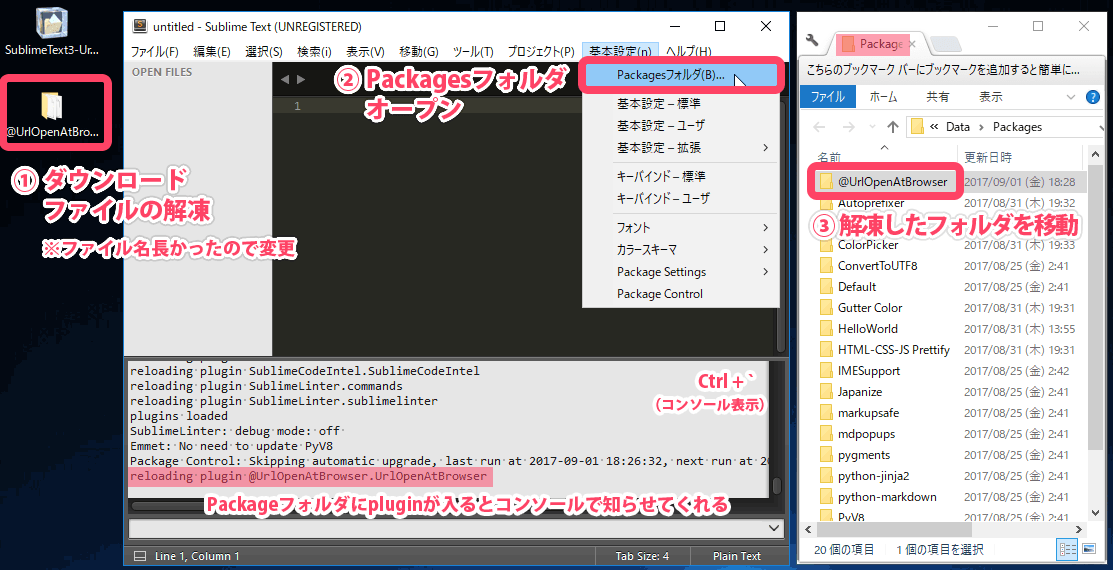This screenshot has width=1113, height=570.
Task: Open the 共有 tab in Explorer ribbon
Action: (x=937, y=97)
